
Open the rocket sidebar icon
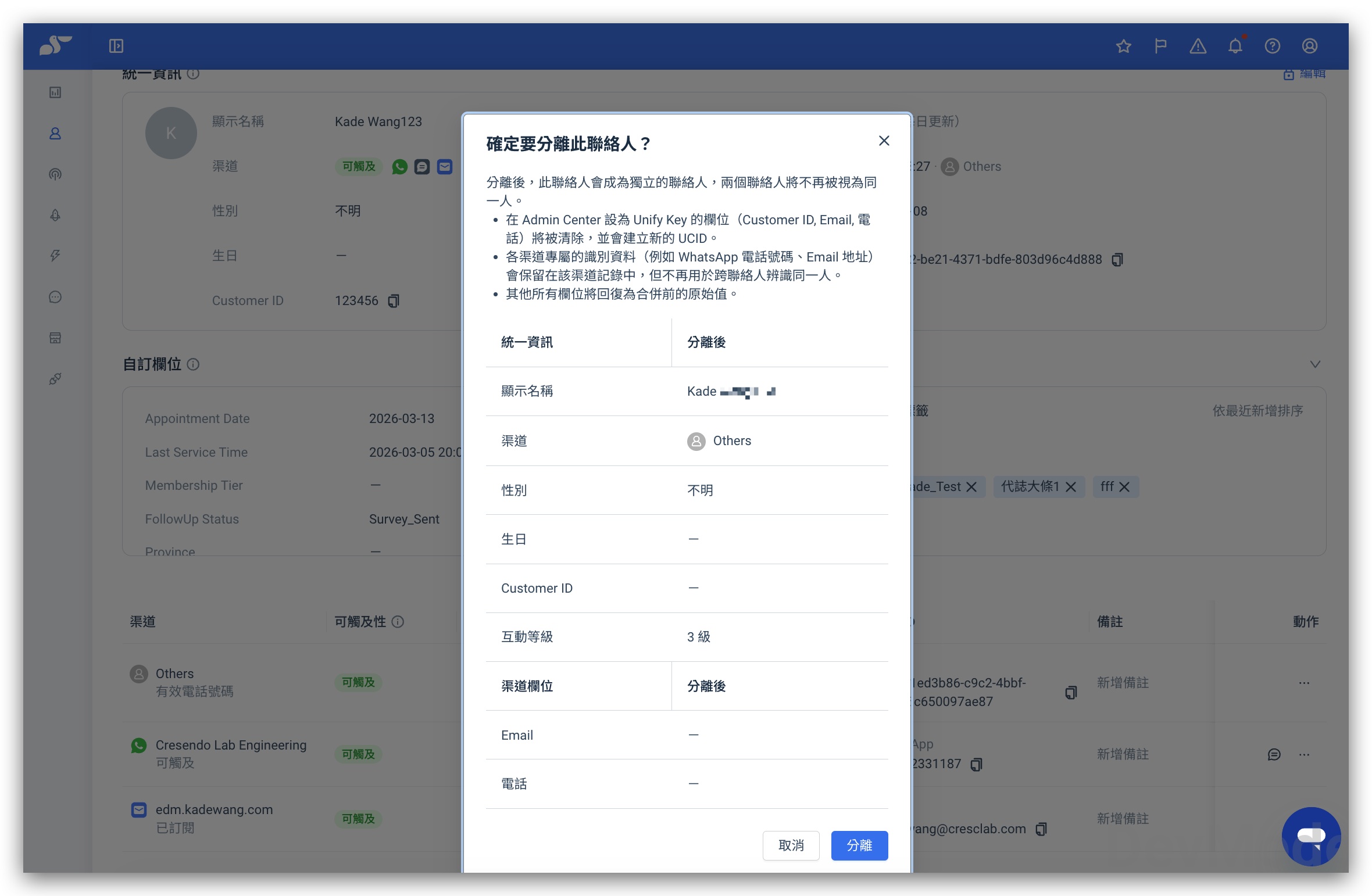point(55,215)
